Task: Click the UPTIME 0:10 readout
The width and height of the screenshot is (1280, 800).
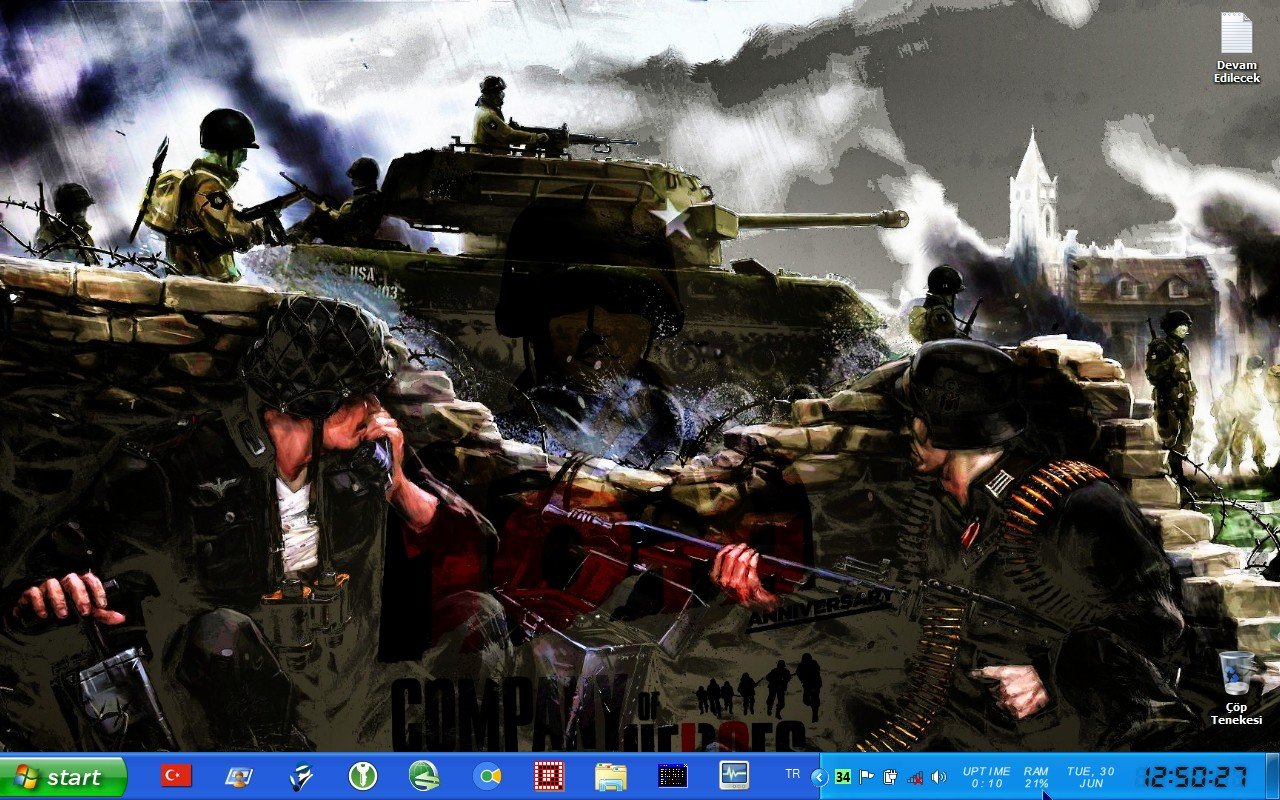Action: coord(987,777)
